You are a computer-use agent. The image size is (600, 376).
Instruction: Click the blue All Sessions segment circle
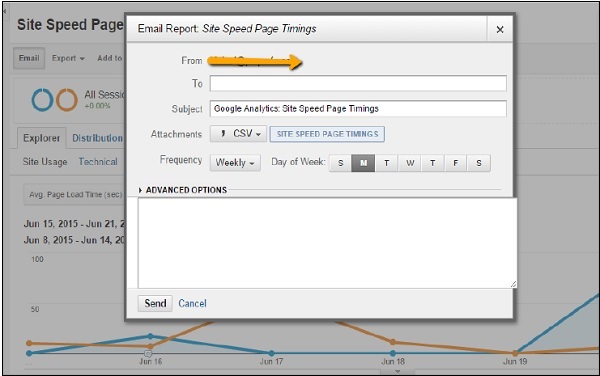coord(42,100)
